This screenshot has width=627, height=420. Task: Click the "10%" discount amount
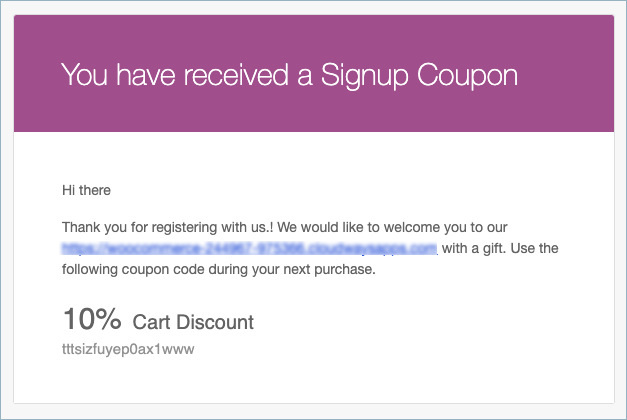pyautogui.click(x=92, y=319)
